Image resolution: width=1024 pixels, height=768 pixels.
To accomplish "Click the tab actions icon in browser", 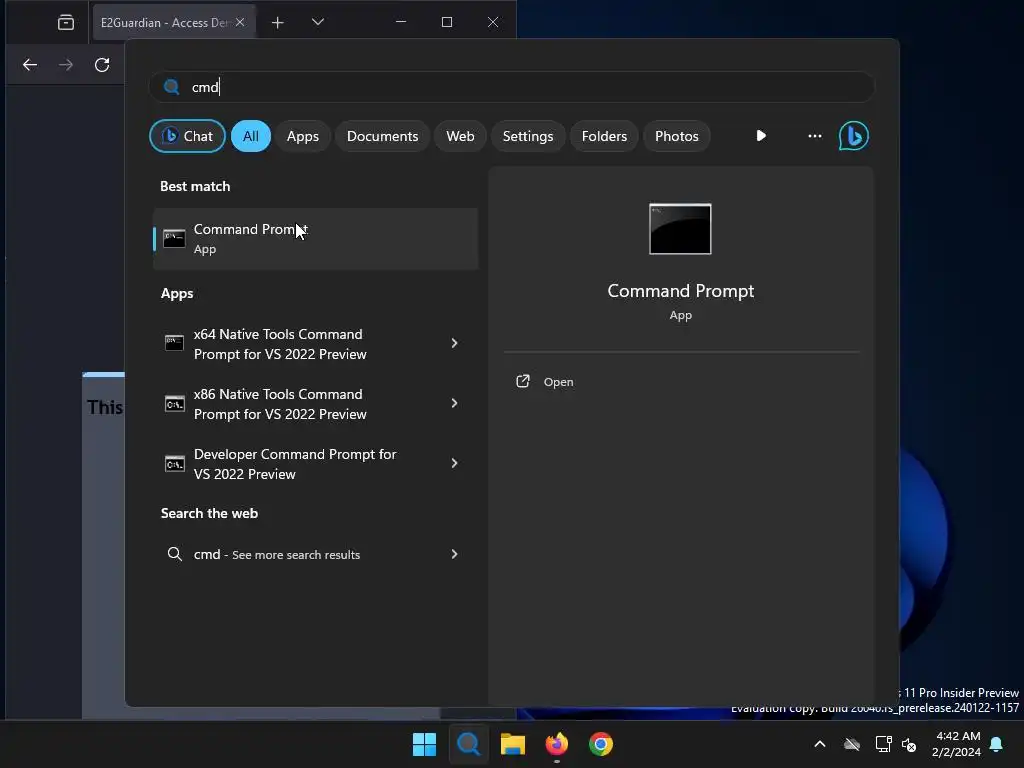I will (65, 22).
